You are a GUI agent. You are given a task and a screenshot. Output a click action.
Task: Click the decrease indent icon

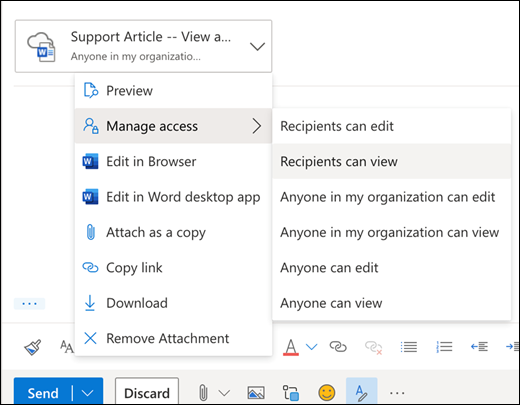479,347
